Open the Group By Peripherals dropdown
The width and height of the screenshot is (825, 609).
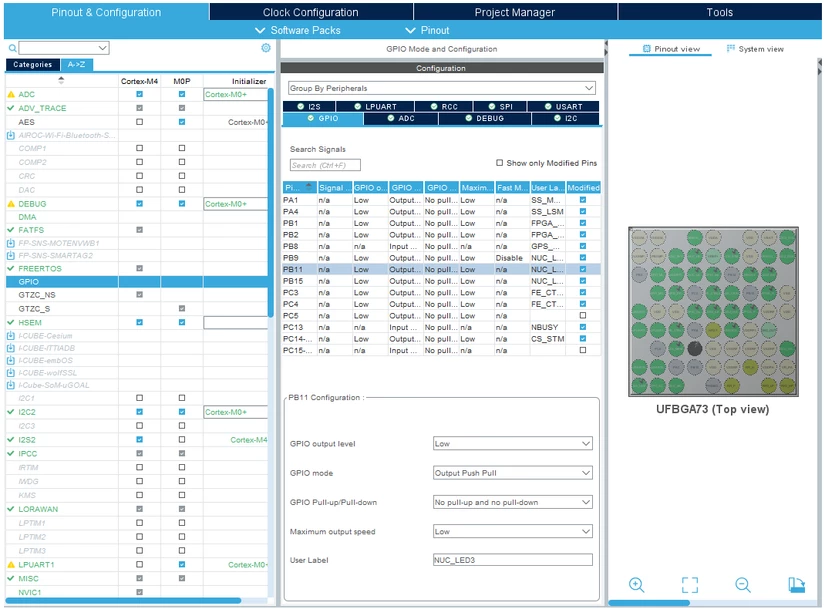[441, 88]
